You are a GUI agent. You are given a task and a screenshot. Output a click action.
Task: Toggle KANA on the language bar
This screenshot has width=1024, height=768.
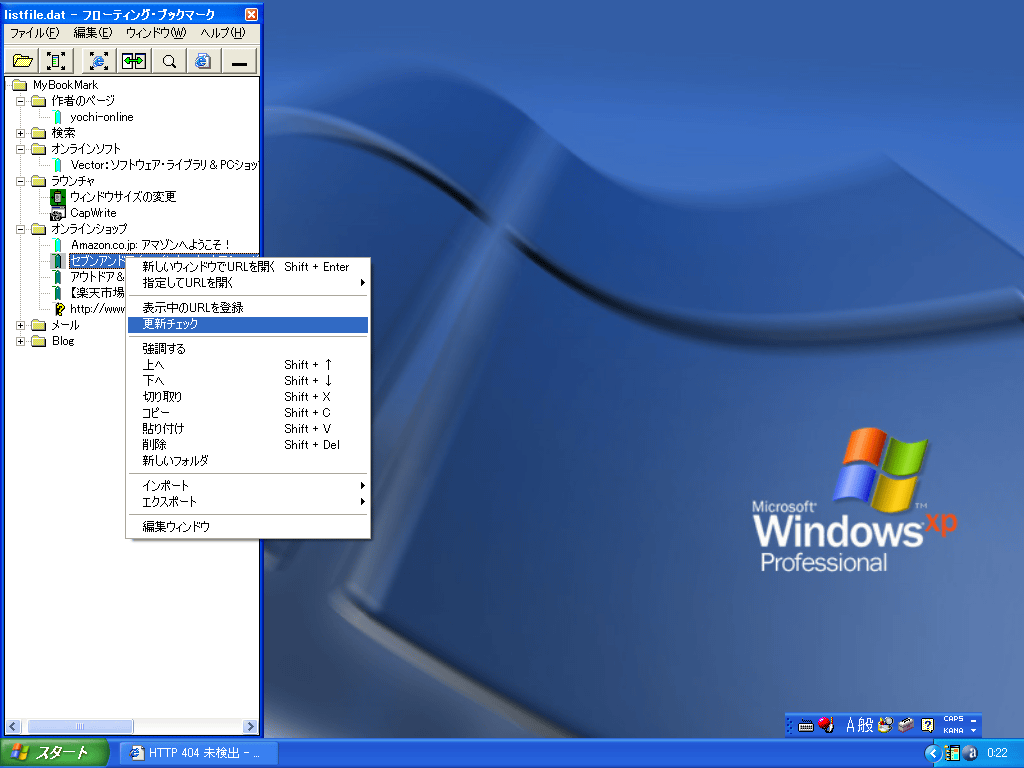pyautogui.click(x=953, y=730)
